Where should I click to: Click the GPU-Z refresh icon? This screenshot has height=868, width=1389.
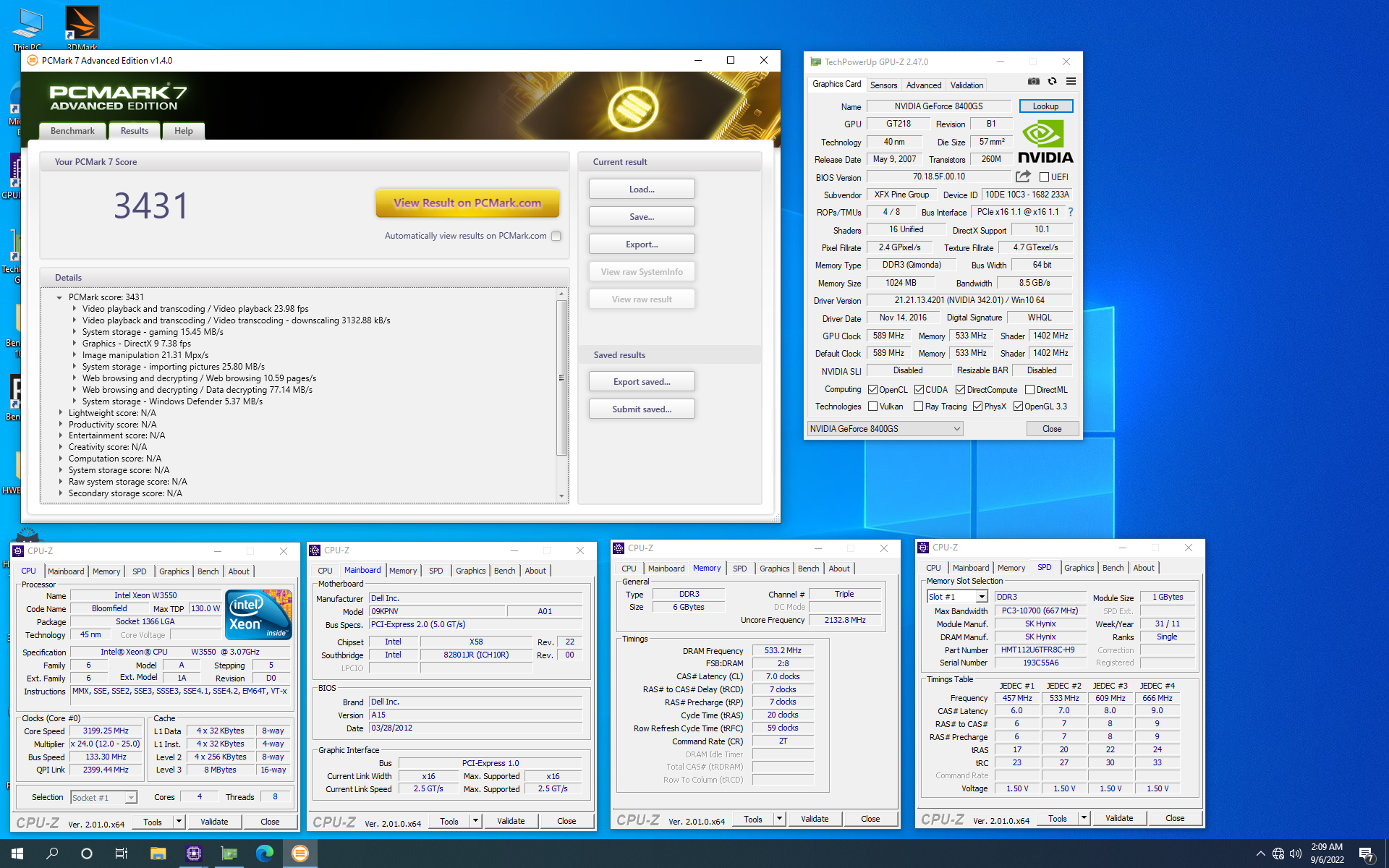[x=1053, y=82]
